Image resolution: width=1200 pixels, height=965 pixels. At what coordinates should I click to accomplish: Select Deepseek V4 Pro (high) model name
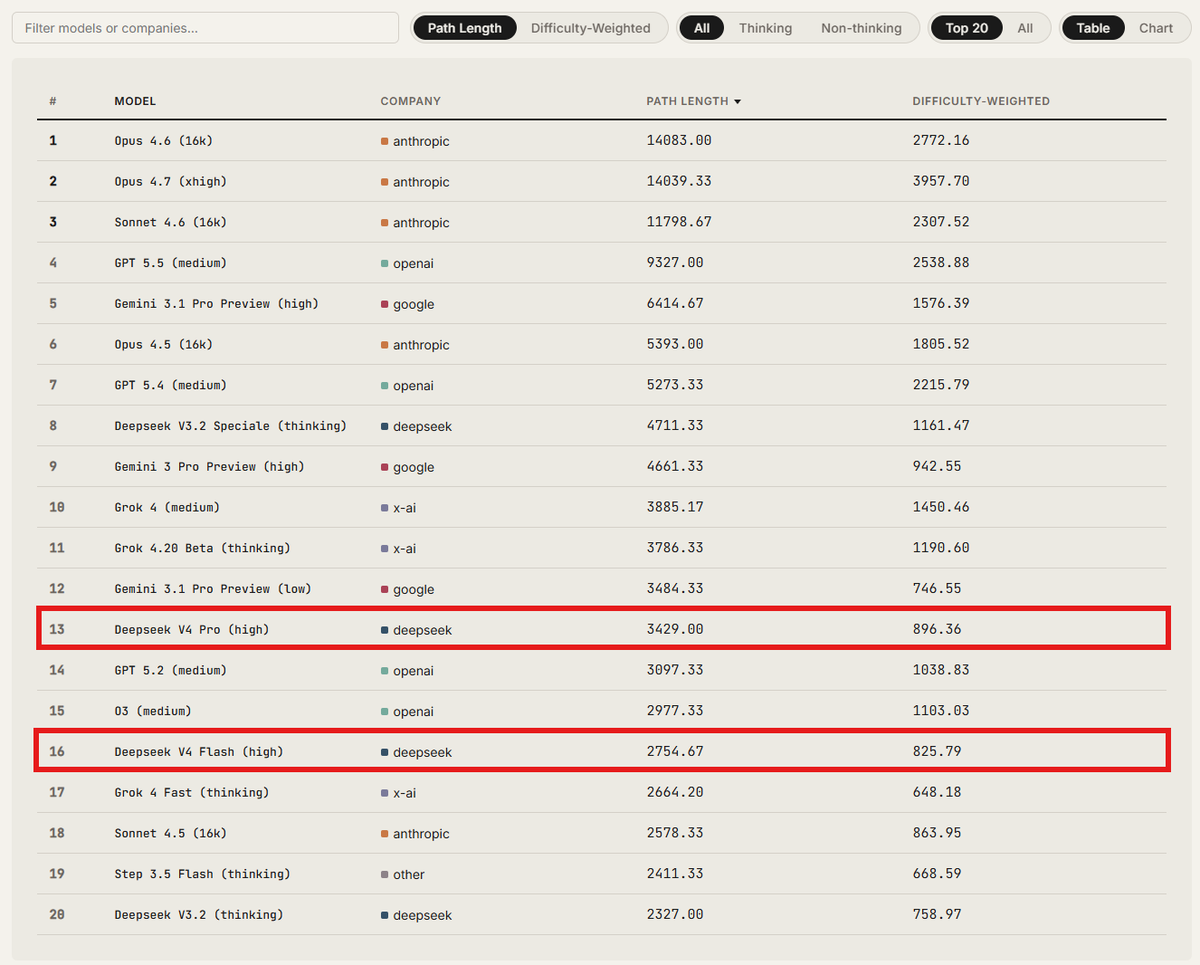click(191, 630)
